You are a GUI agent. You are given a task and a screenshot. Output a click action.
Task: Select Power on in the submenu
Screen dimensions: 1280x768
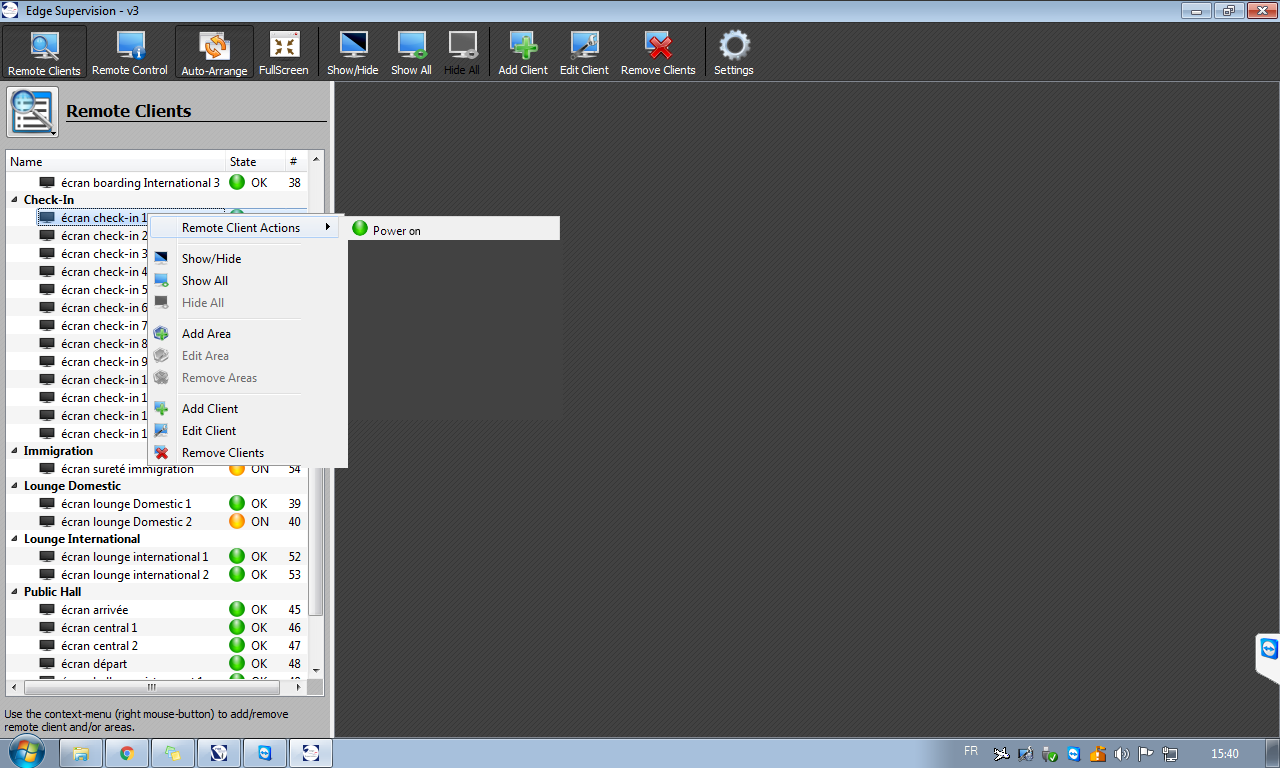coord(397,230)
